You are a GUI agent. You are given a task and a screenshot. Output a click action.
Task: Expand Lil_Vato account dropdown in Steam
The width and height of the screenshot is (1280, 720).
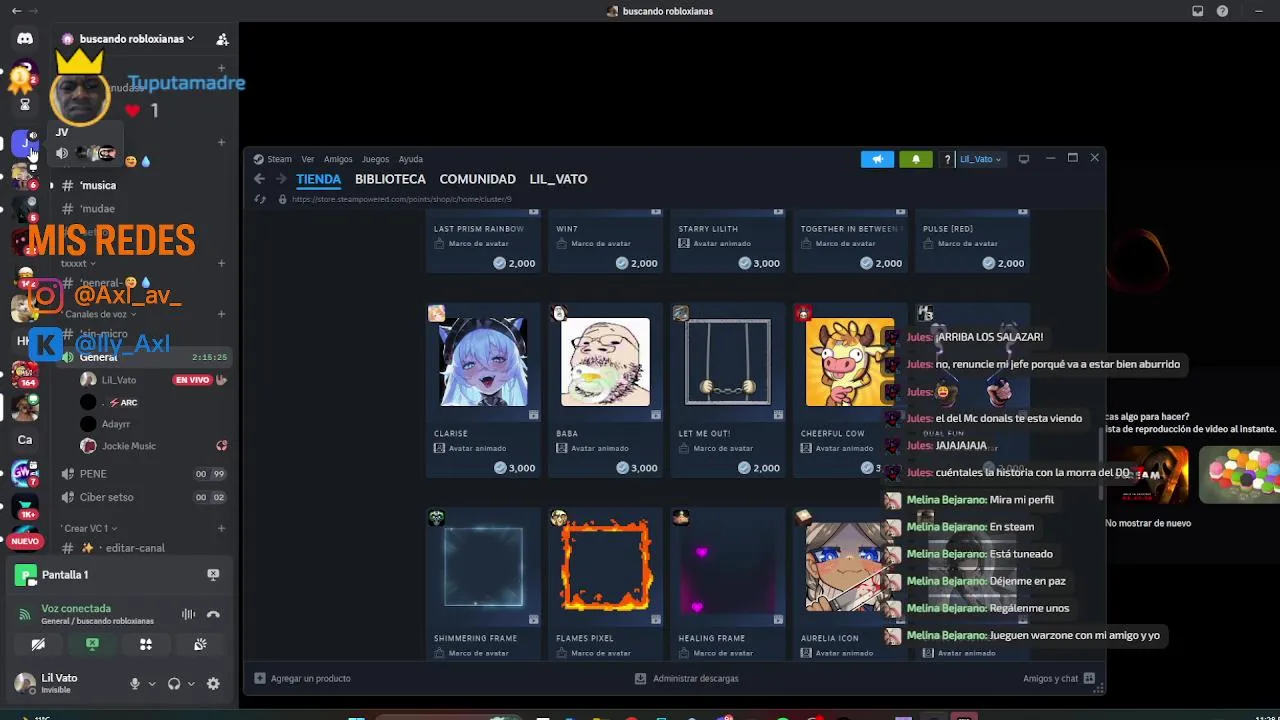980,159
